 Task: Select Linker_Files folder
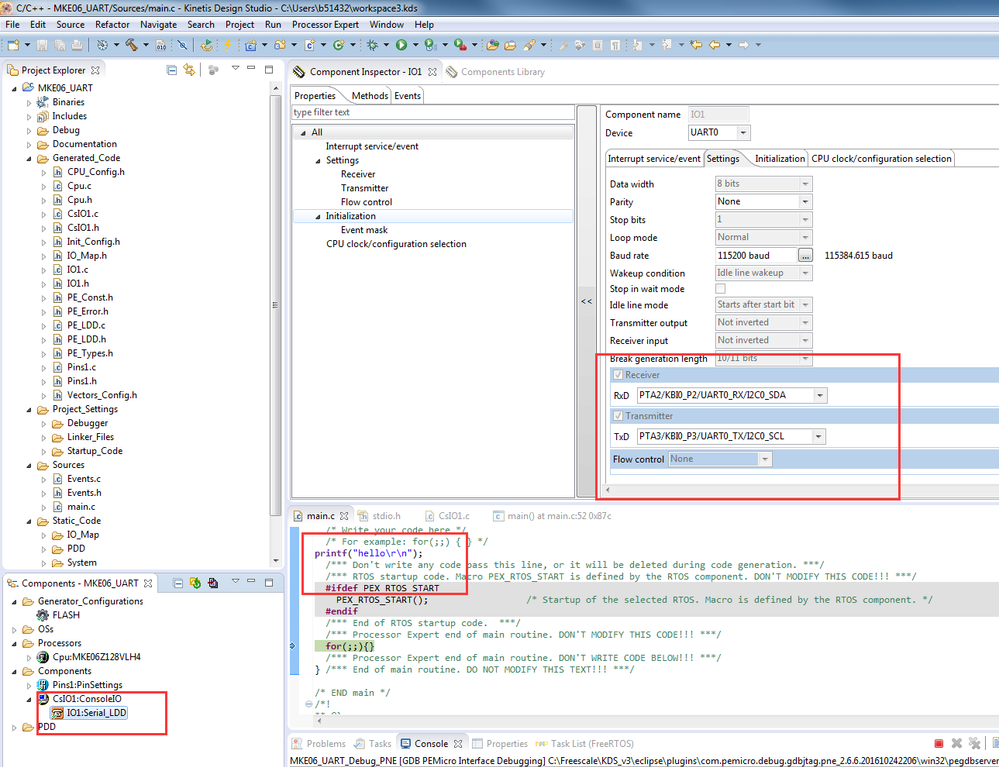point(90,437)
